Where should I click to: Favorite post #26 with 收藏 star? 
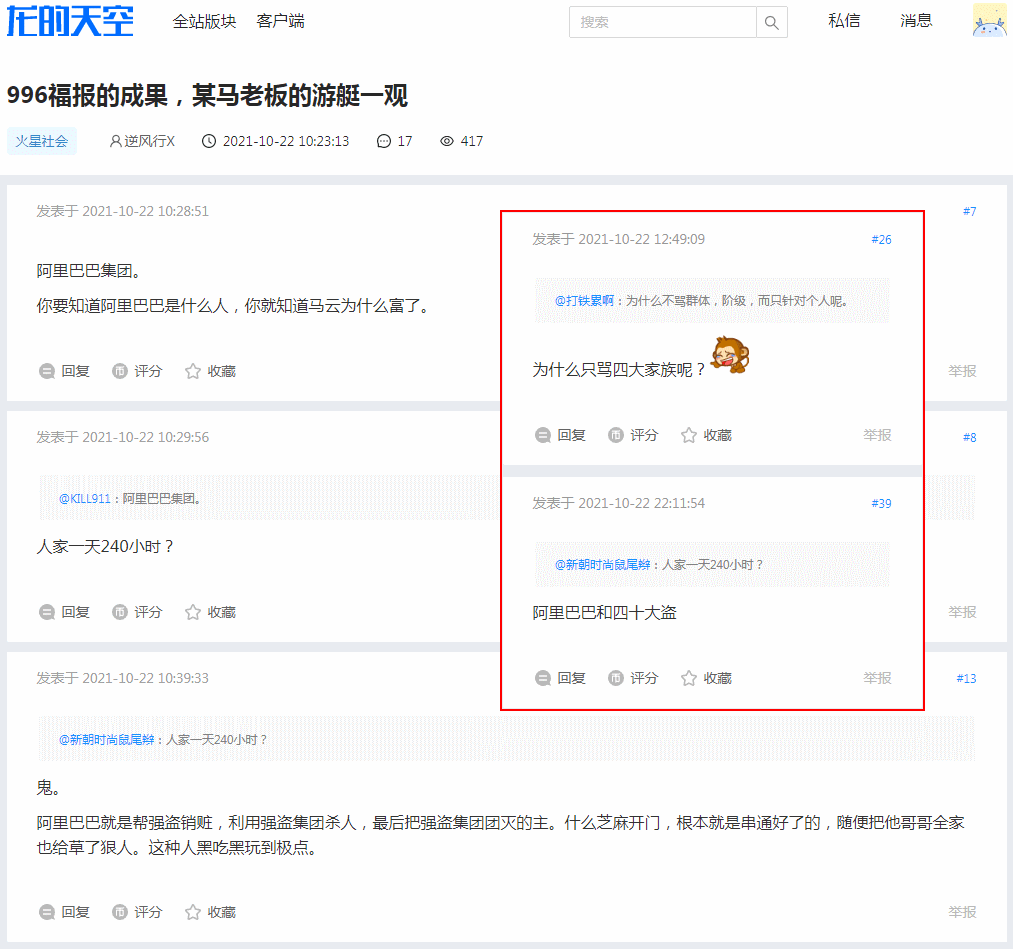pos(707,435)
